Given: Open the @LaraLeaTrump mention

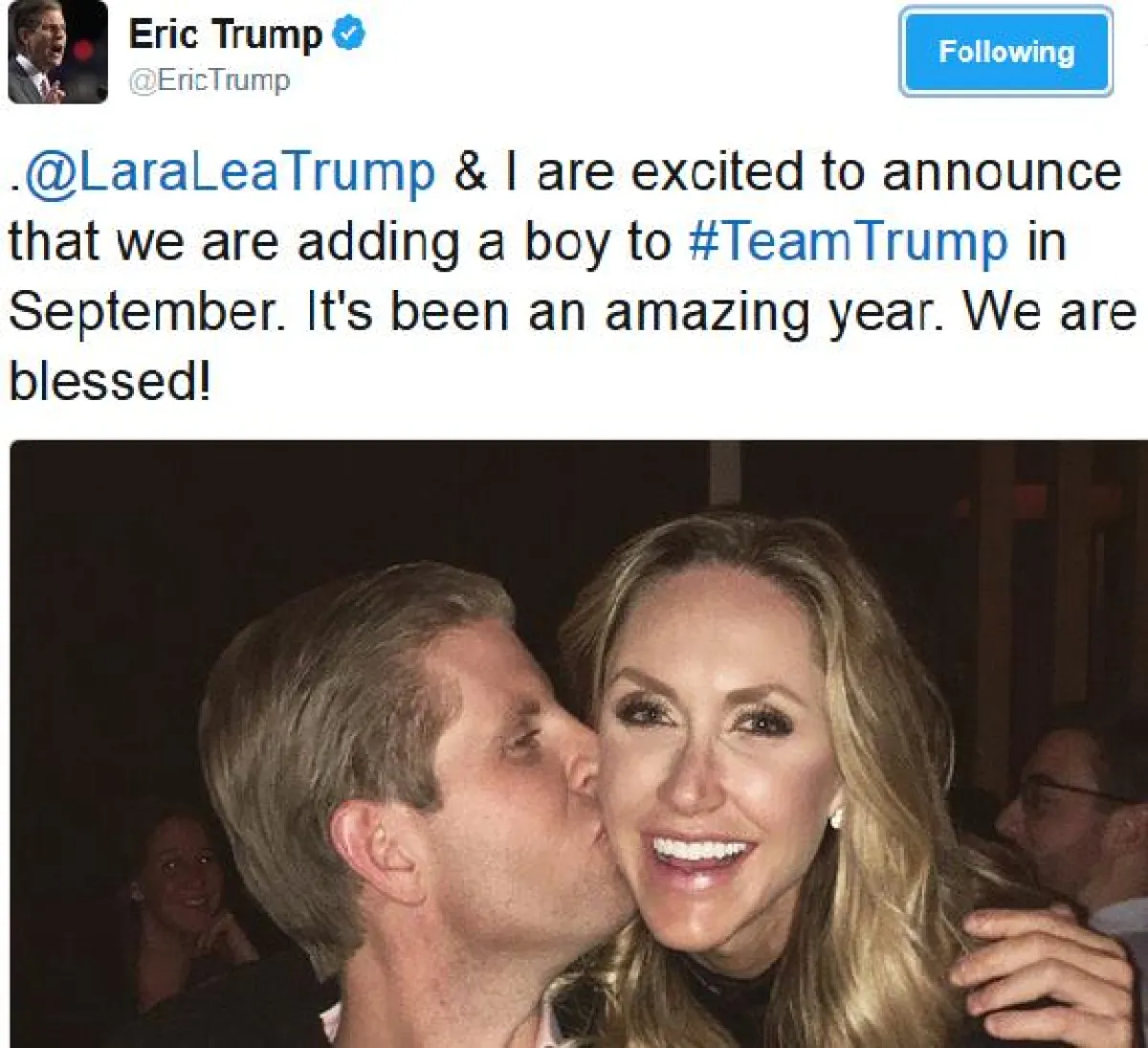Looking at the screenshot, I should (230, 174).
